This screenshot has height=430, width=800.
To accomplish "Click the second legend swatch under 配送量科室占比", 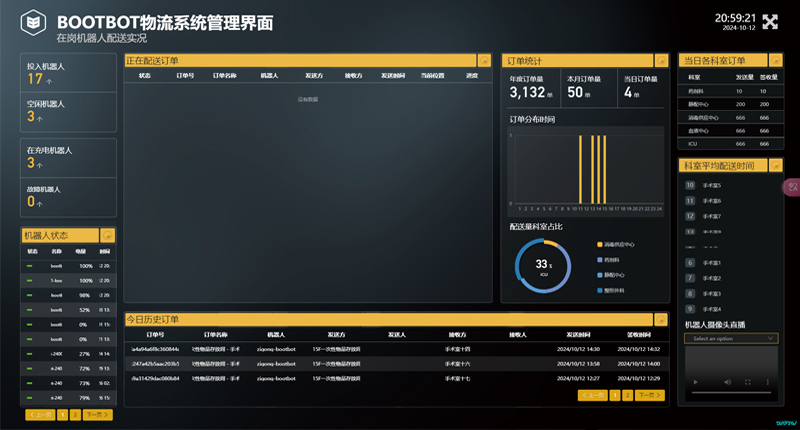I will coord(599,260).
